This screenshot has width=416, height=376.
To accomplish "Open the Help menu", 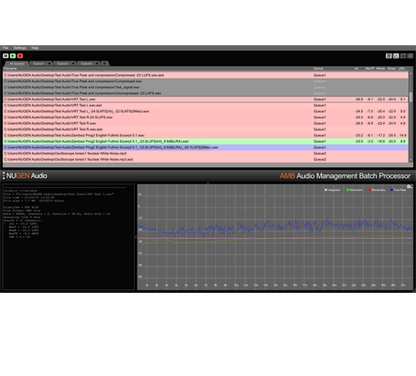I will pos(35,48).
